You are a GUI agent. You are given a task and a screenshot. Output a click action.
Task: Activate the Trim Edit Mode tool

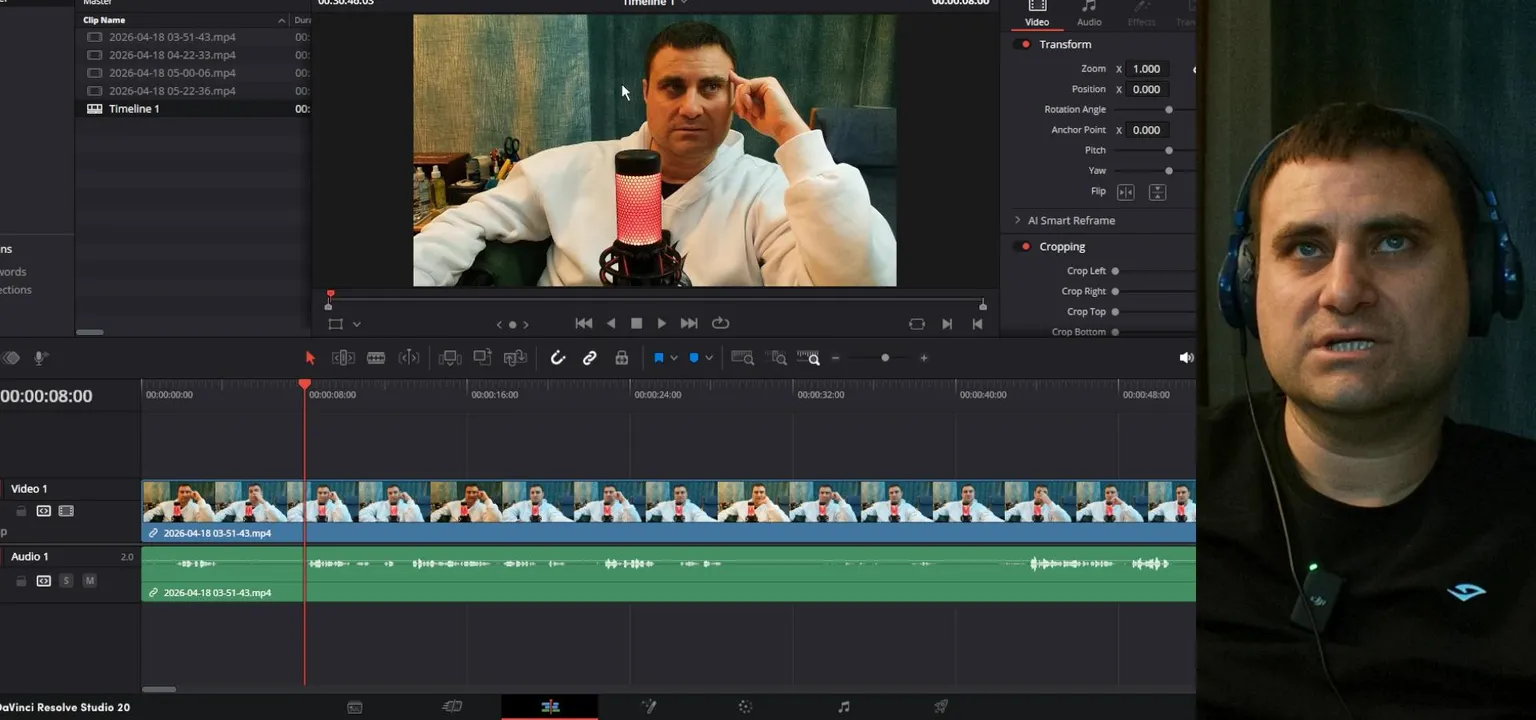click(x=343, y=358)
